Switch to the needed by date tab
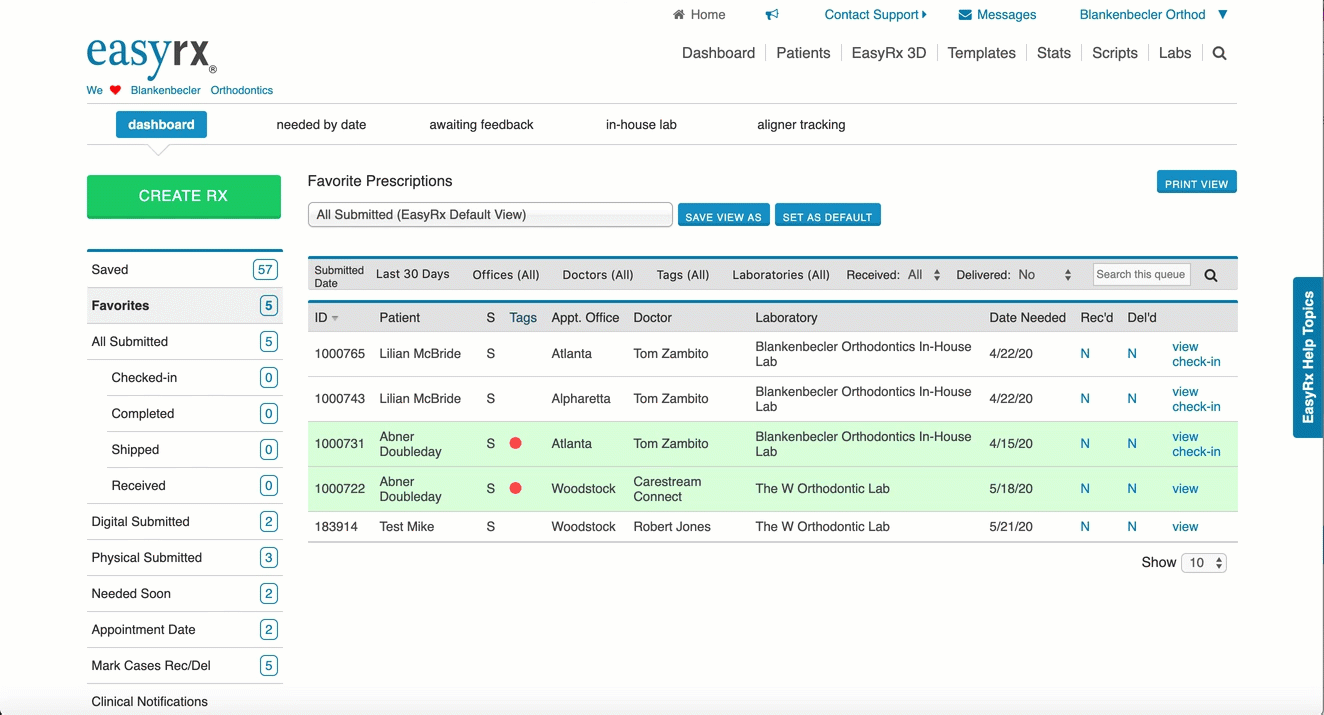This screenshot has width=1324, height=715. click(321, 125)
